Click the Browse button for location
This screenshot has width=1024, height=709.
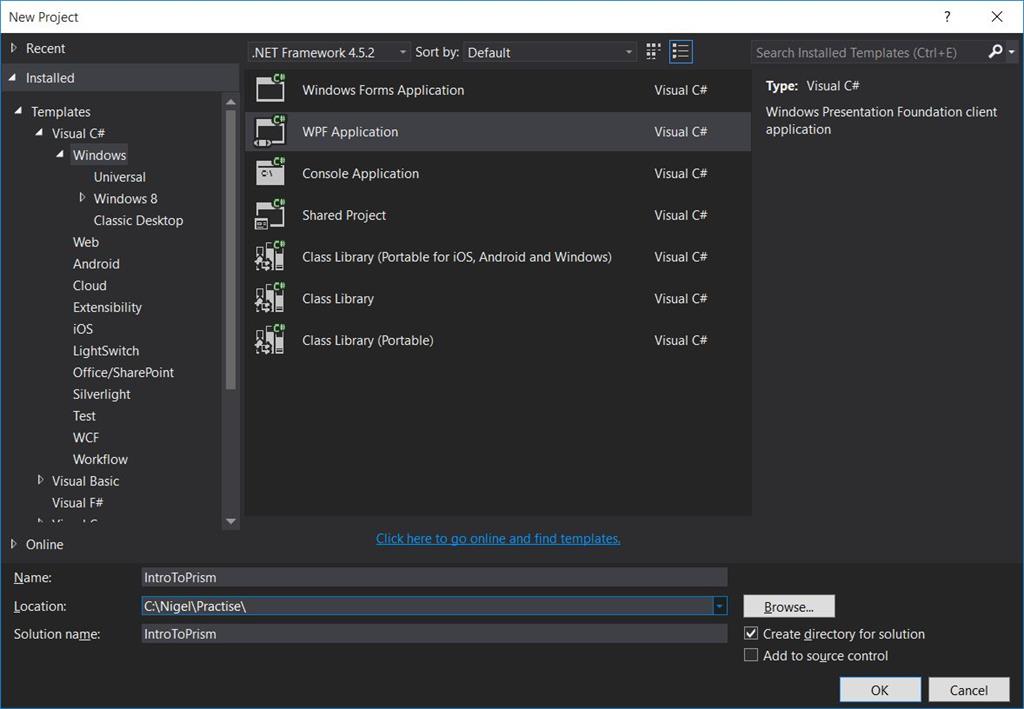click(x=789, y=606)
